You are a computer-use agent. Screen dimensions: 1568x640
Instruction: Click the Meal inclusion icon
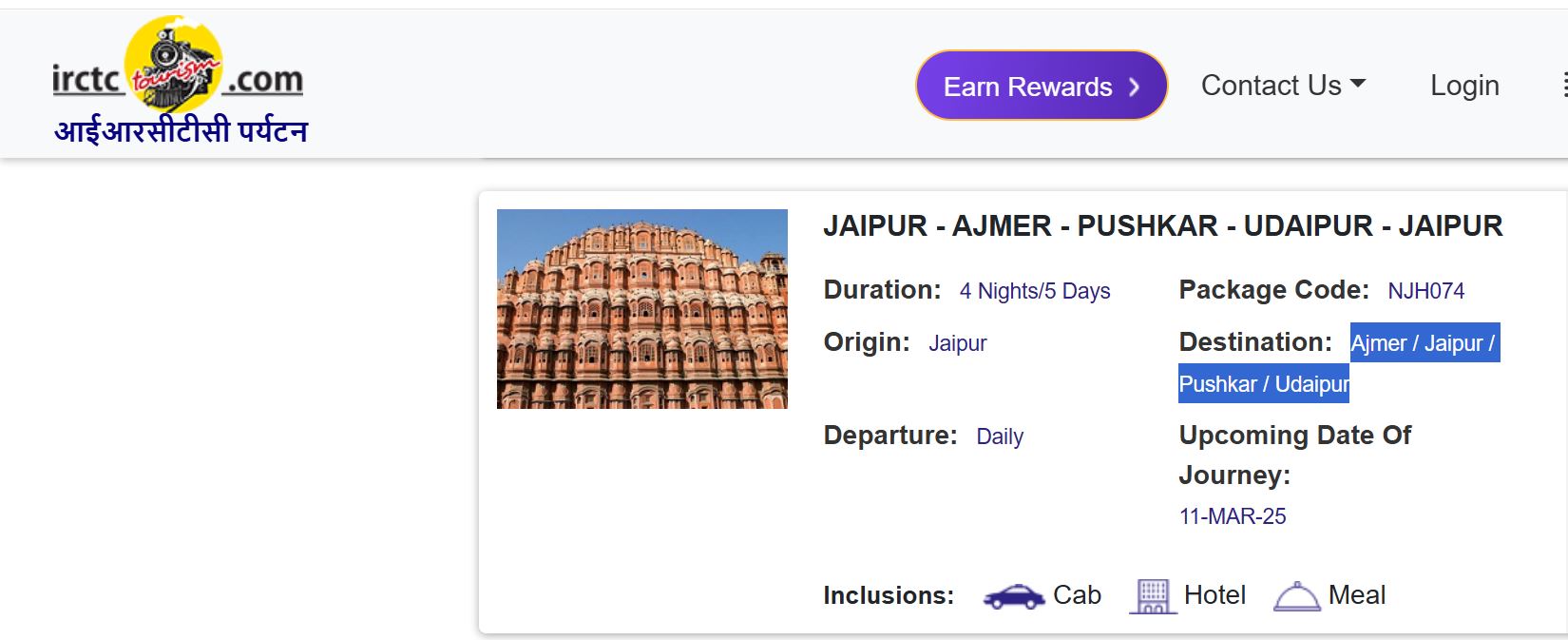1297,596
